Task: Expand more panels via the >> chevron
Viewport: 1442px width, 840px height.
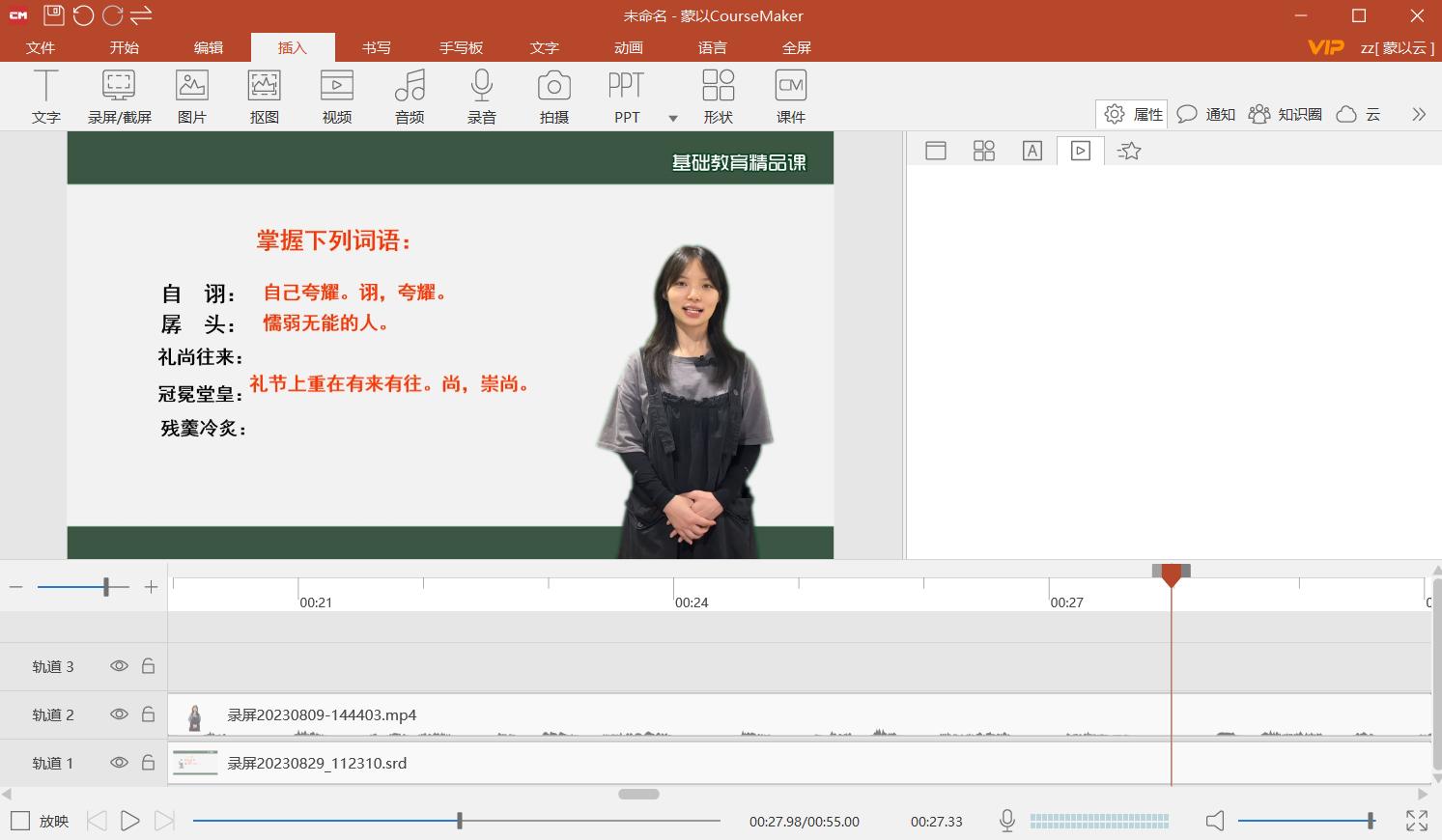Action: (x=1419, y=114)
